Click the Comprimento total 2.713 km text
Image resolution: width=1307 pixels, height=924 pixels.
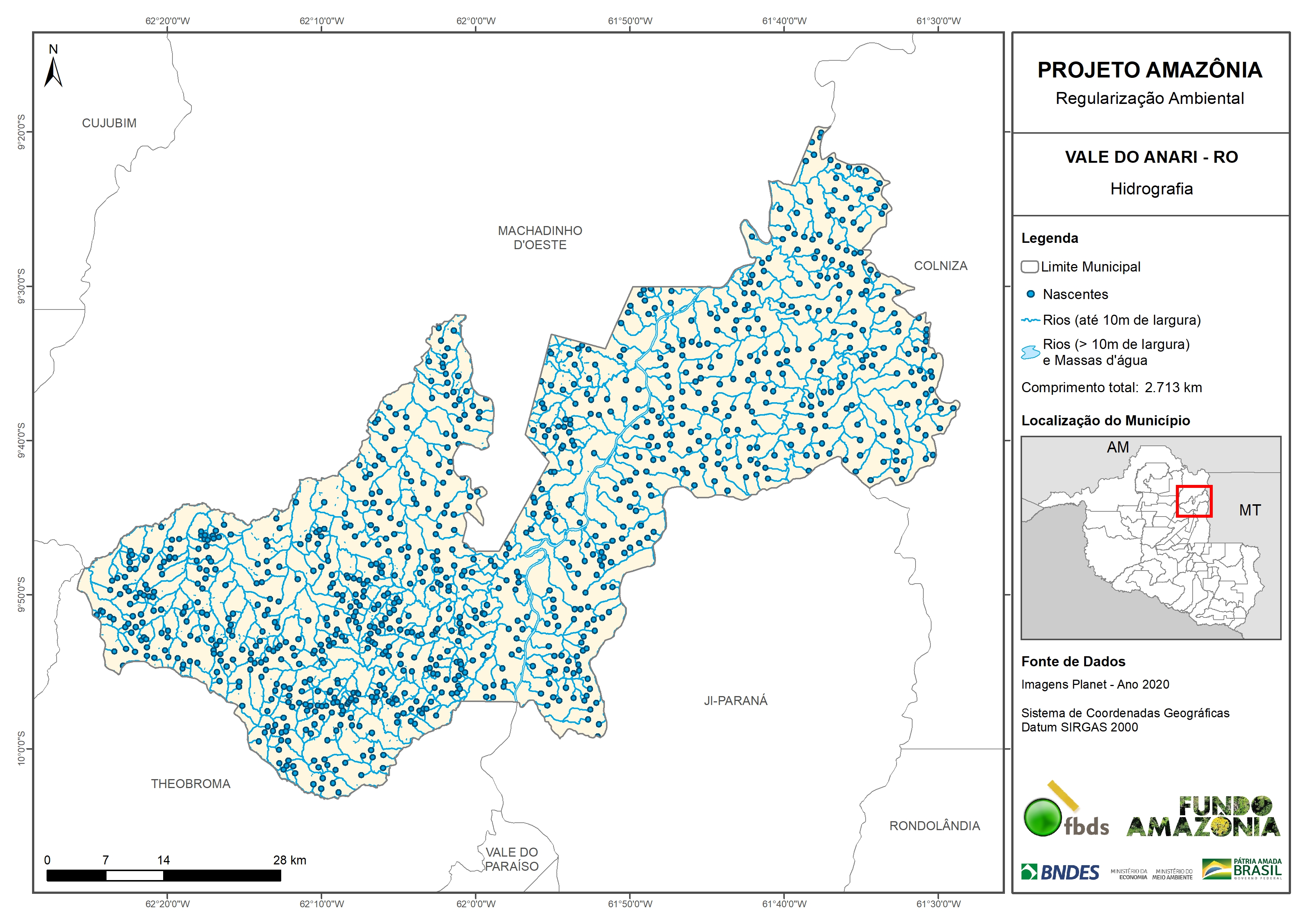(x=1111, y=388)
